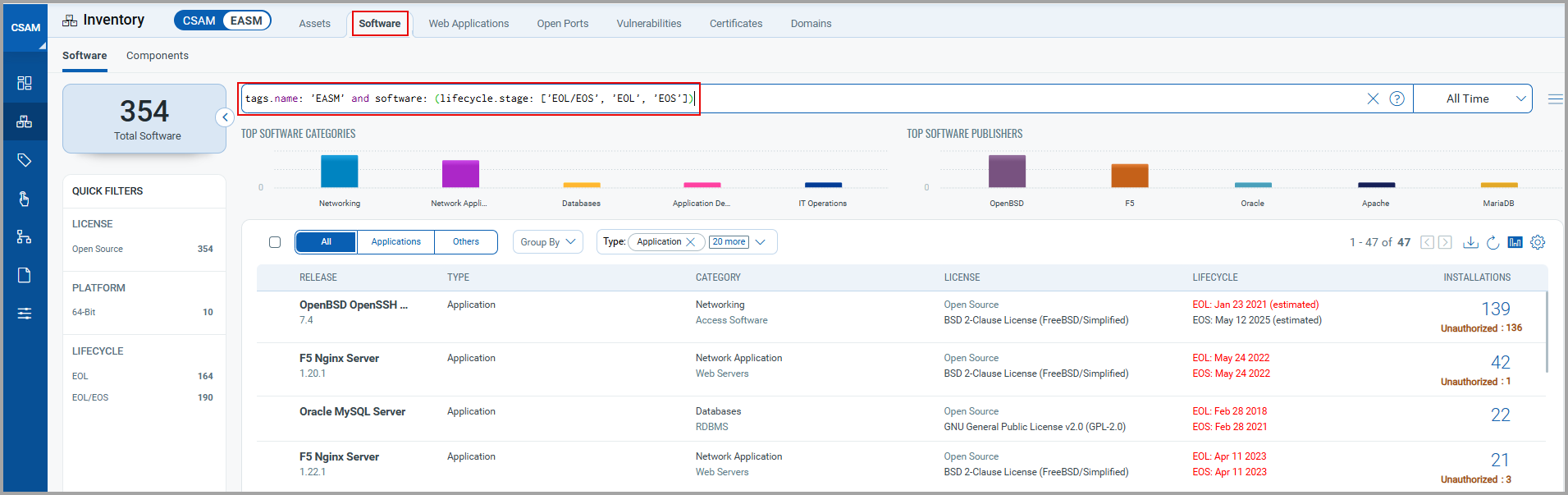Refresh the software list
The image size is (1568, 495).
(1493, 242)
